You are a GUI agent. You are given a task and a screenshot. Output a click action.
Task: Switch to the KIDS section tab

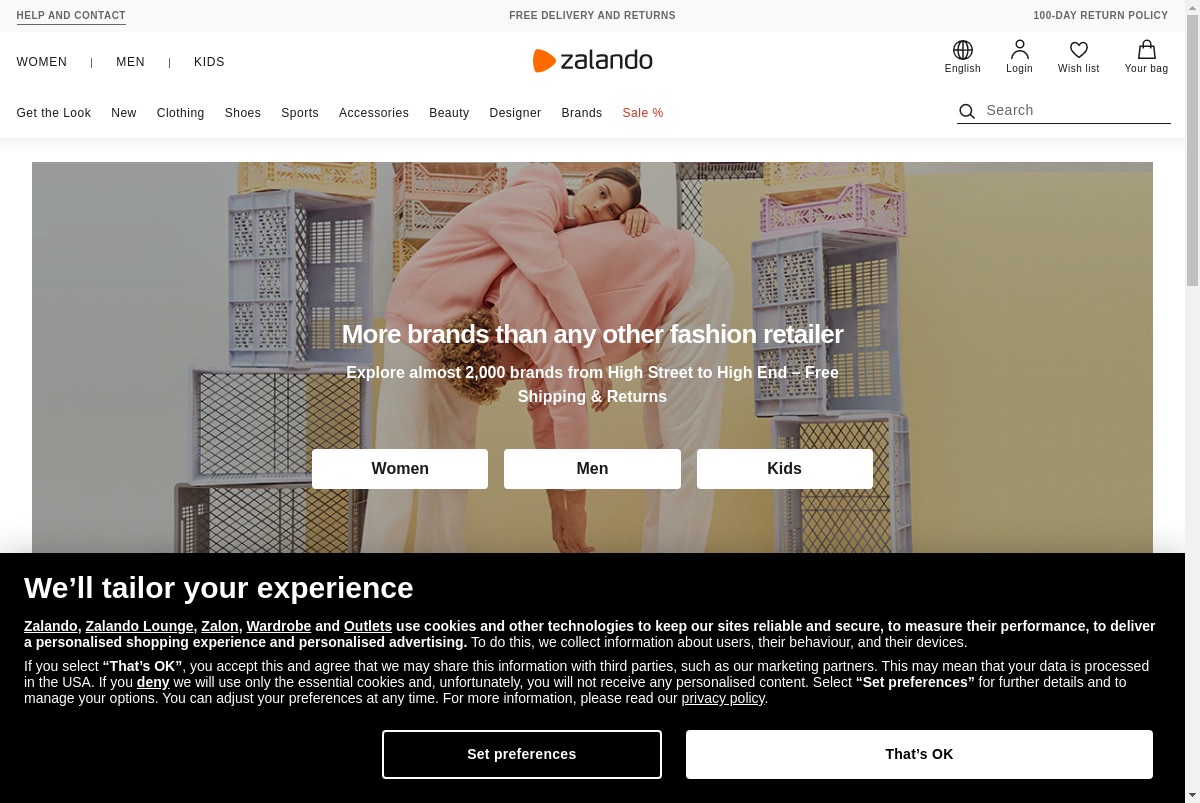coord(209,62)
